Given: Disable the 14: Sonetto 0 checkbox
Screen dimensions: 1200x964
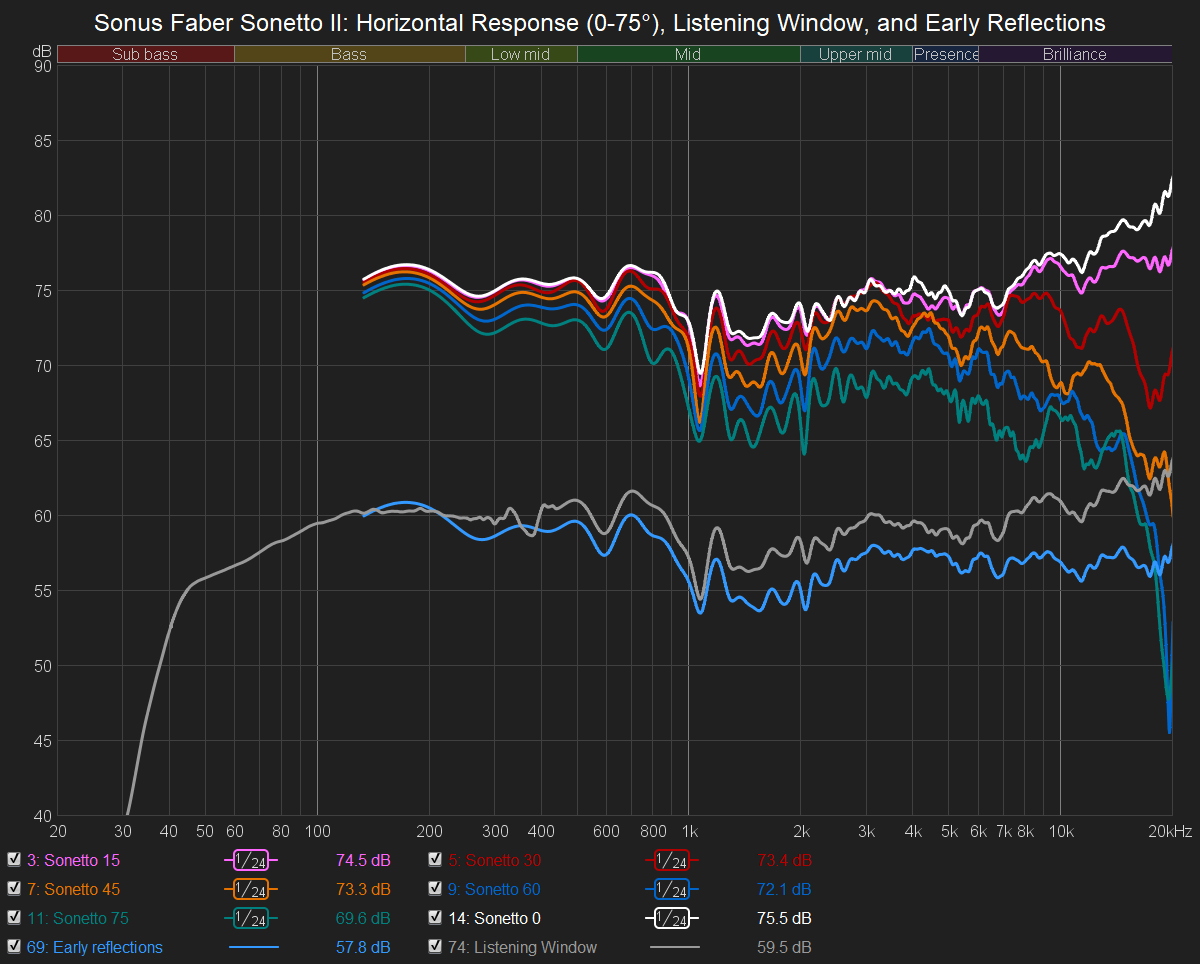Looking at the screenshot, I should pos(435,917).
